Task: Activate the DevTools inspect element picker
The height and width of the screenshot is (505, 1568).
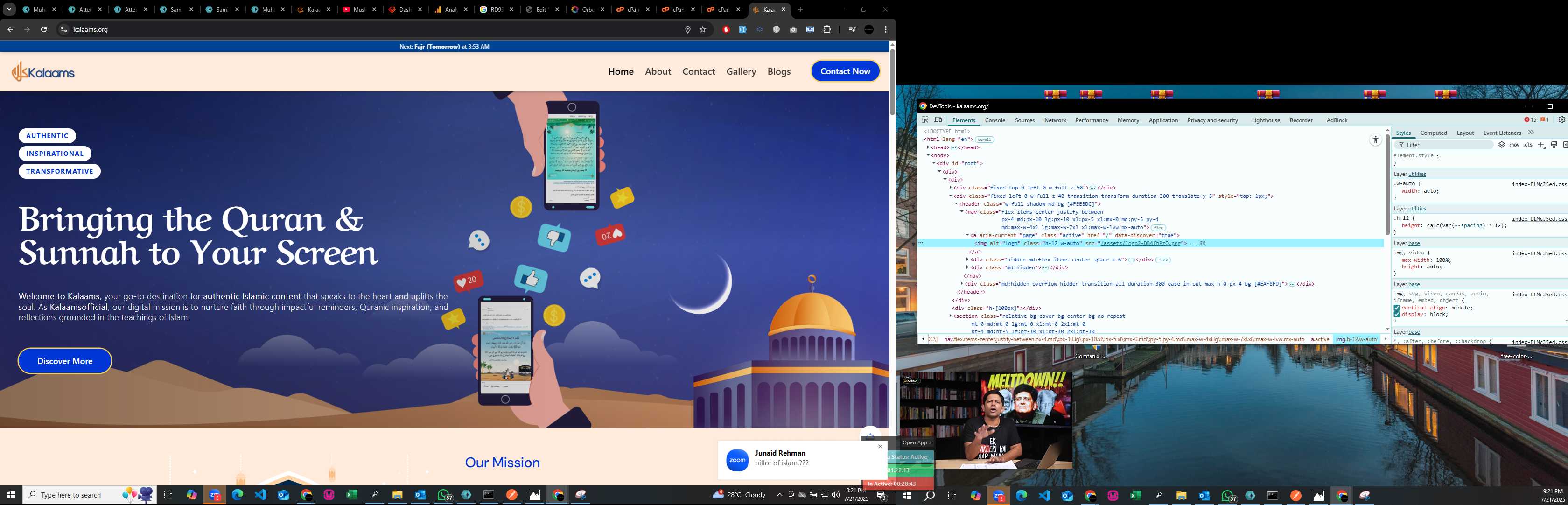Action: point(925,120)
